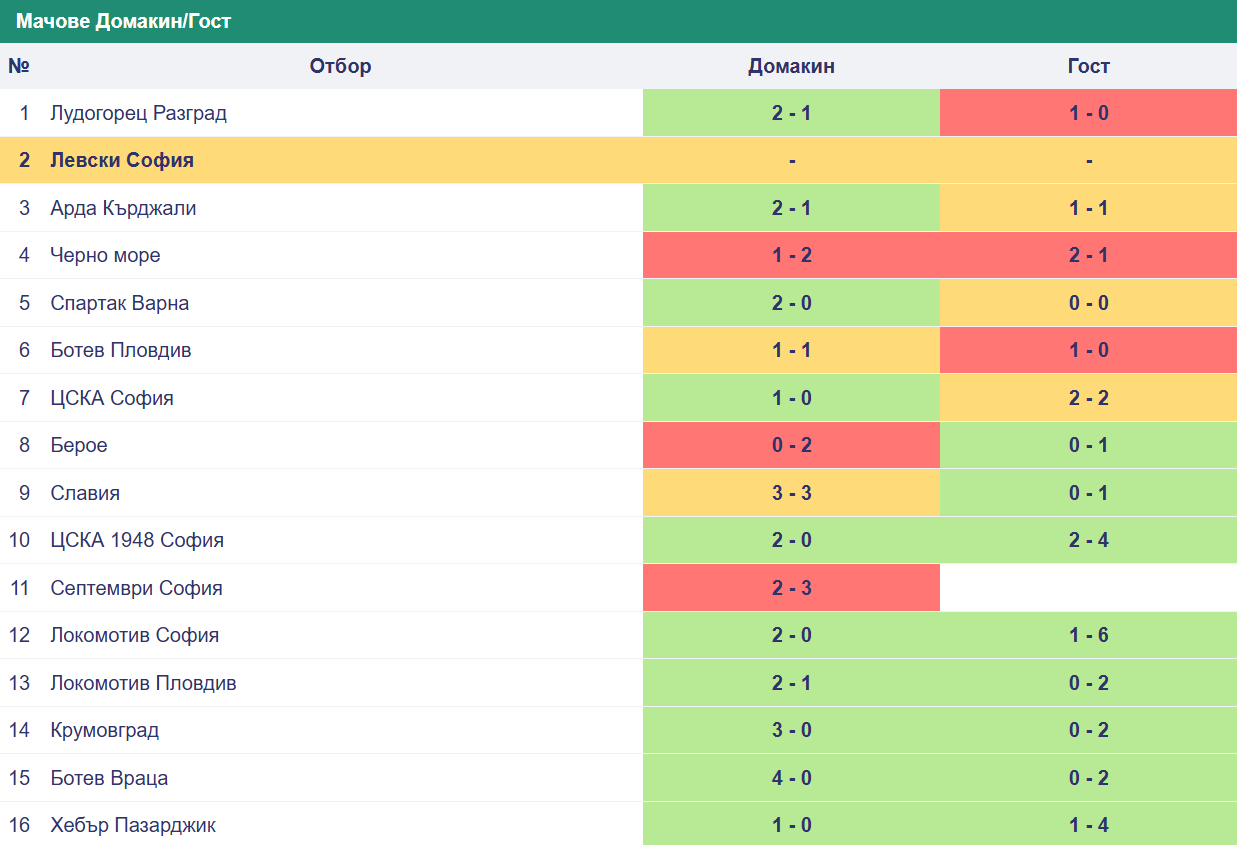Open Черно море home result 1 - 2
Image resolution: width=1237 pixels, height=845 pixels.
791,255
